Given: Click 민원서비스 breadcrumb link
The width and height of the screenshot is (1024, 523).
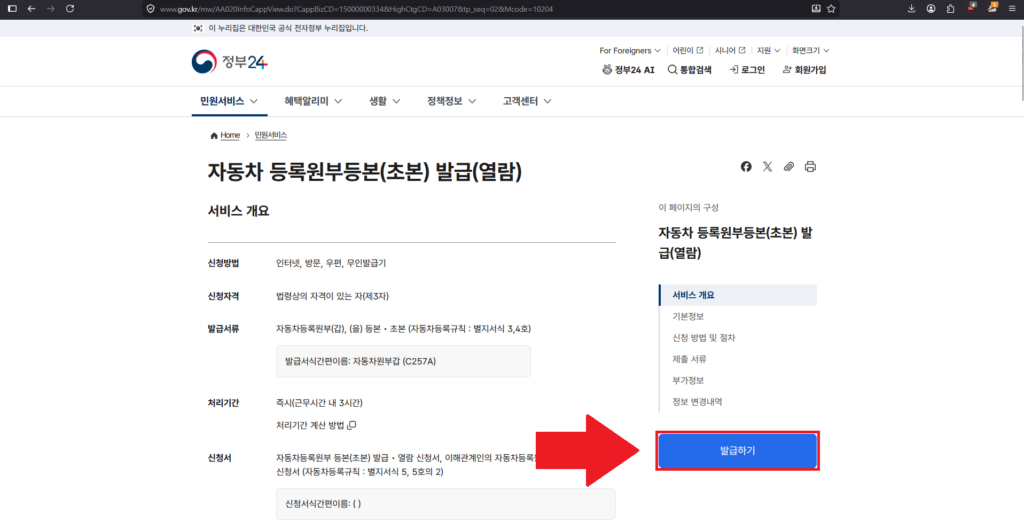Looking at the screenshot, I should [270, 135].
